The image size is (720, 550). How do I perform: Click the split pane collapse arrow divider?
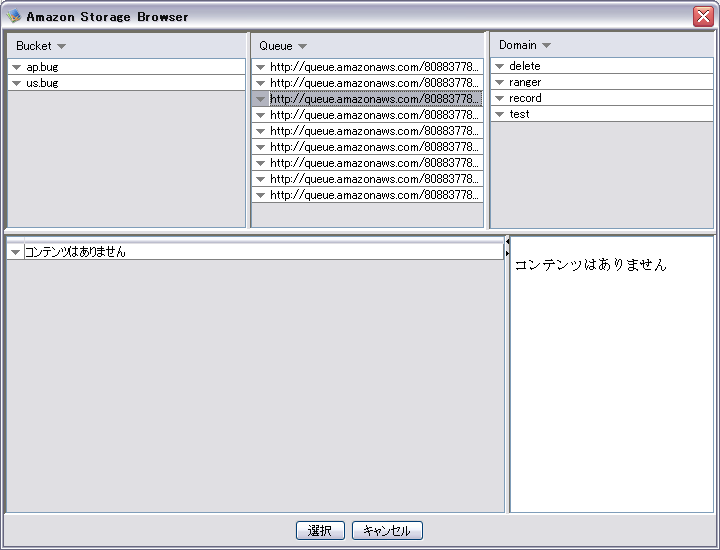point(507,247)
